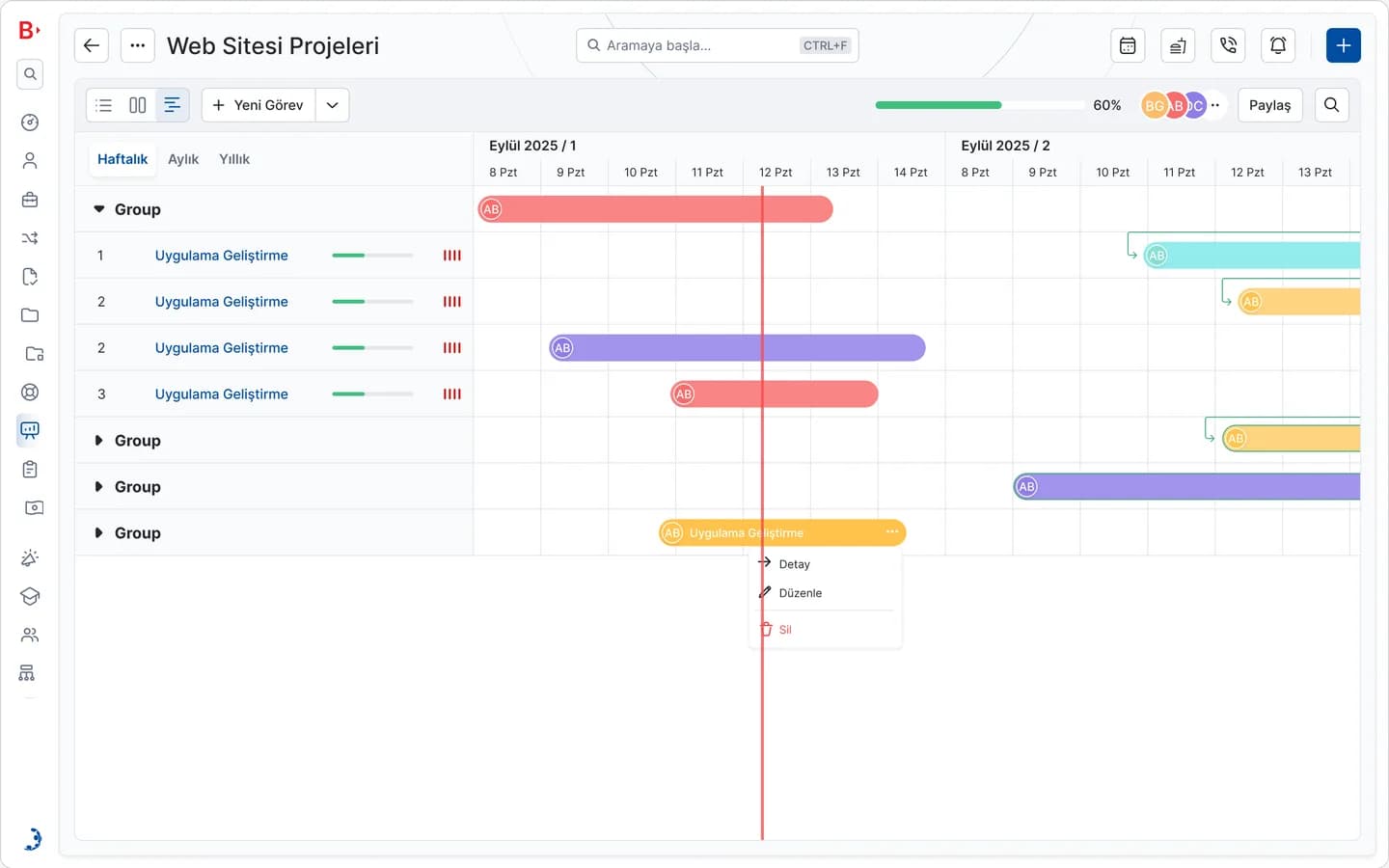Switch to the Yıllık tab
This screenshot has height=868, width=1389.
click(x=234, y=159)
